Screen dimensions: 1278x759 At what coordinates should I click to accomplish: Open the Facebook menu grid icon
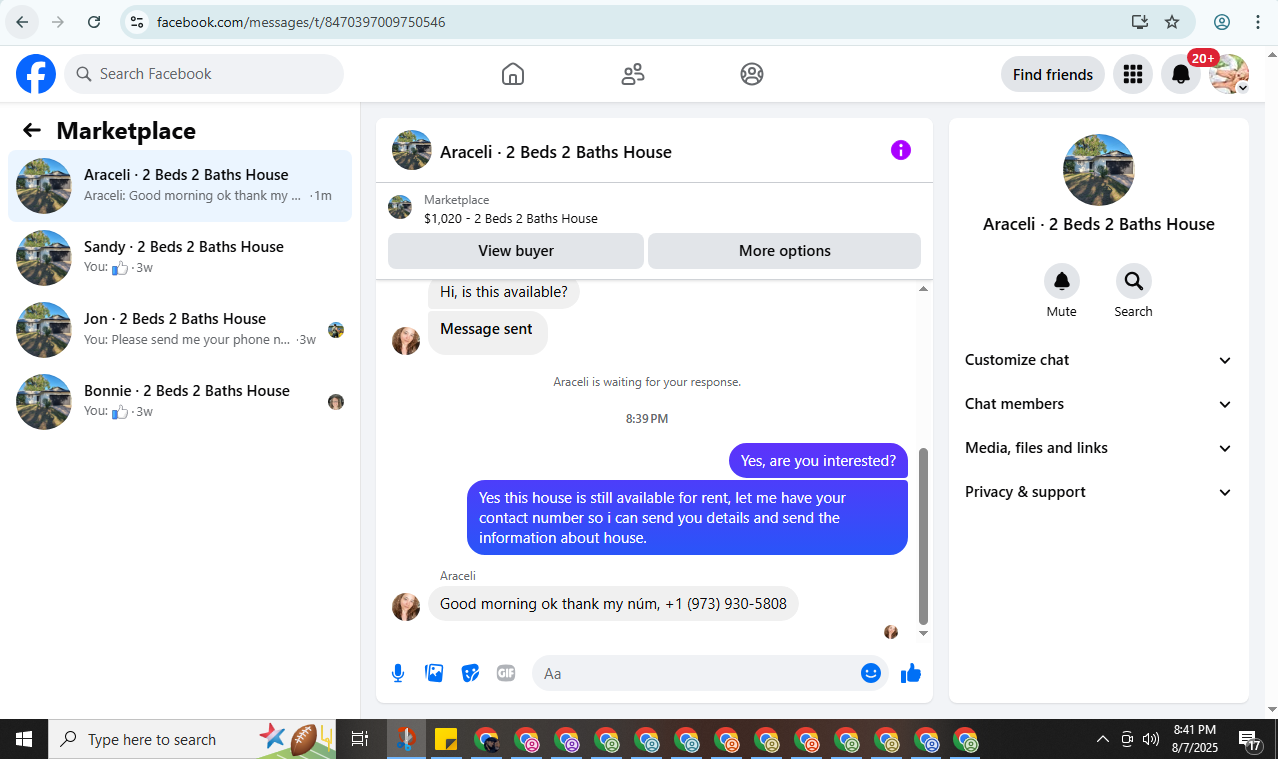point(1133,74)
